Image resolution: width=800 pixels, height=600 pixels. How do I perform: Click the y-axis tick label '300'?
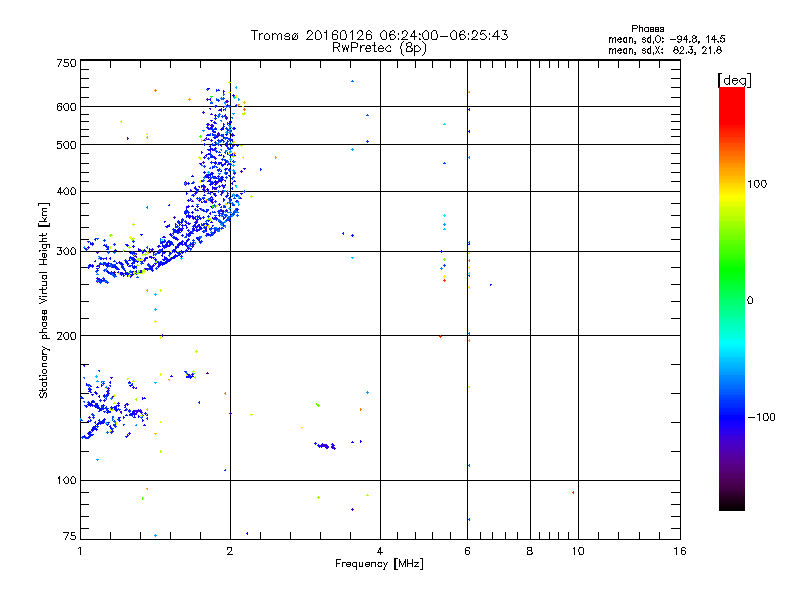[x=66, y=252]
